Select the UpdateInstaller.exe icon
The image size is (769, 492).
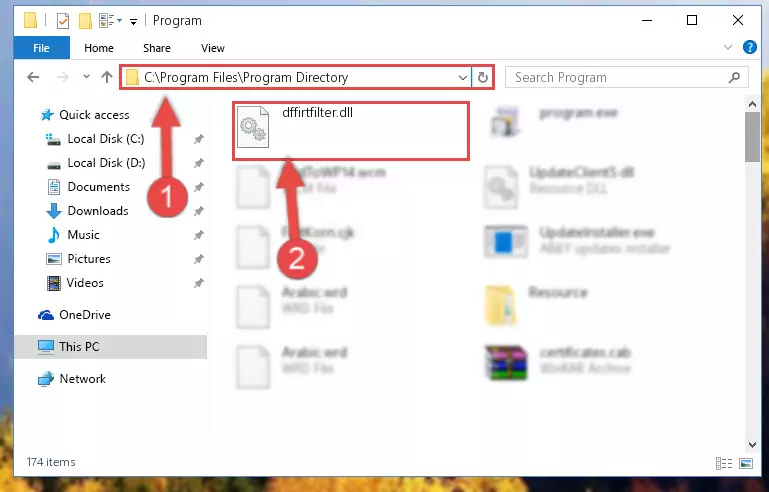[506, 241]
